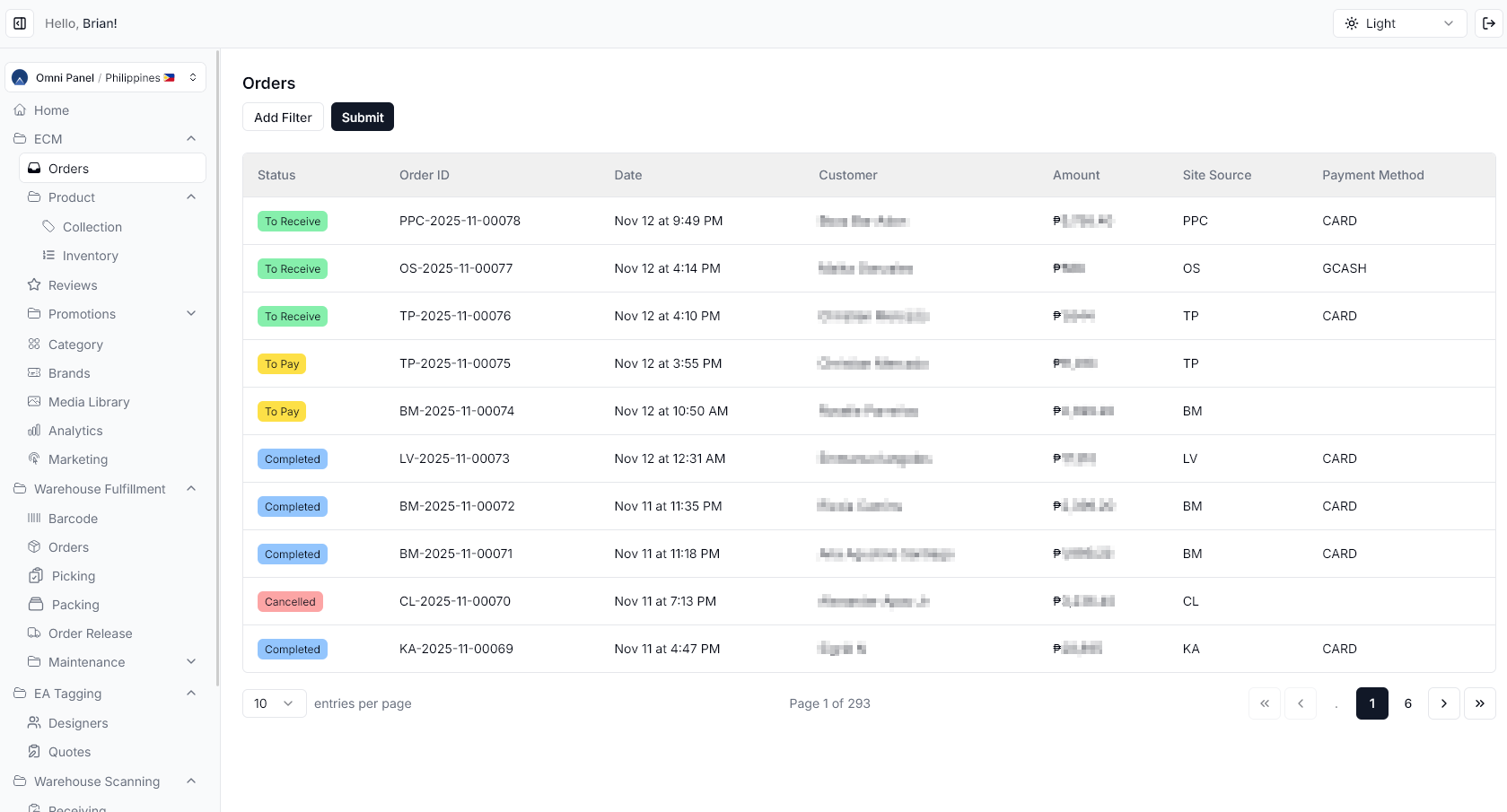Click the Cancelled badge on order CL-2025-11-00070
1507x812 pixels.
pyautogui.click(x=290, y=601)
